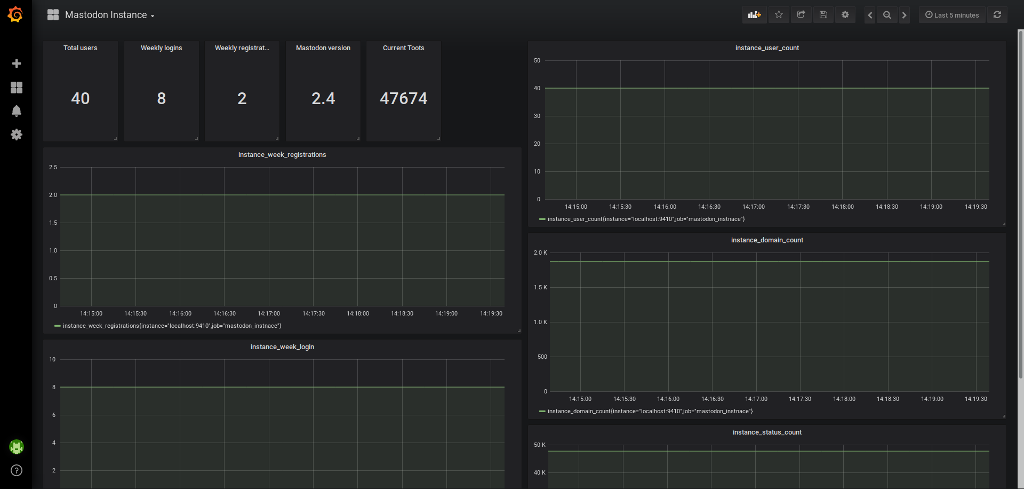
Task: Open the Help question mark icon
Action: [x=16, y=470]
